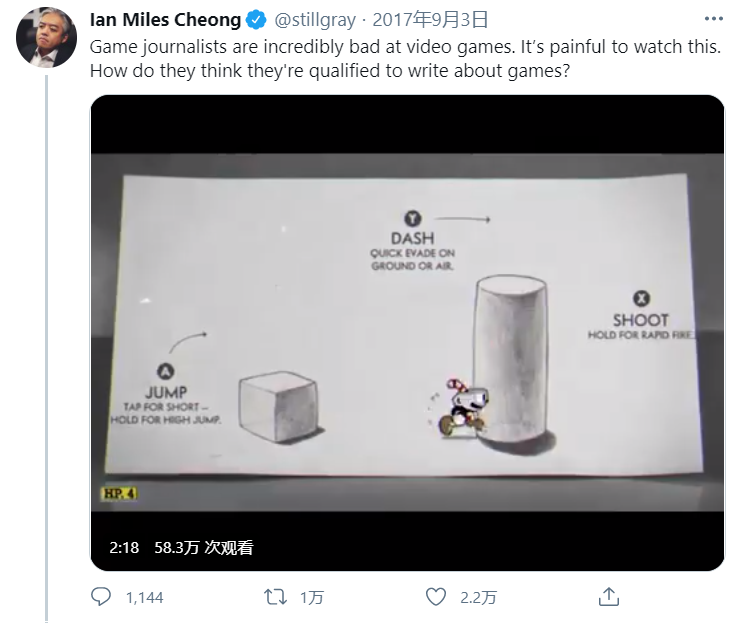Click the 2.2万 likes count
The height and width of the screenshot is (623, 745).
478,598
